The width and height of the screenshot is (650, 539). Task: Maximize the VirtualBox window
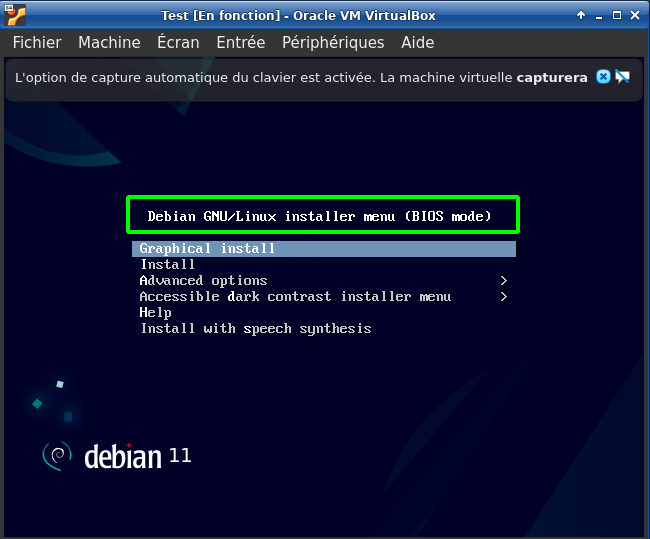pos(617,15)
